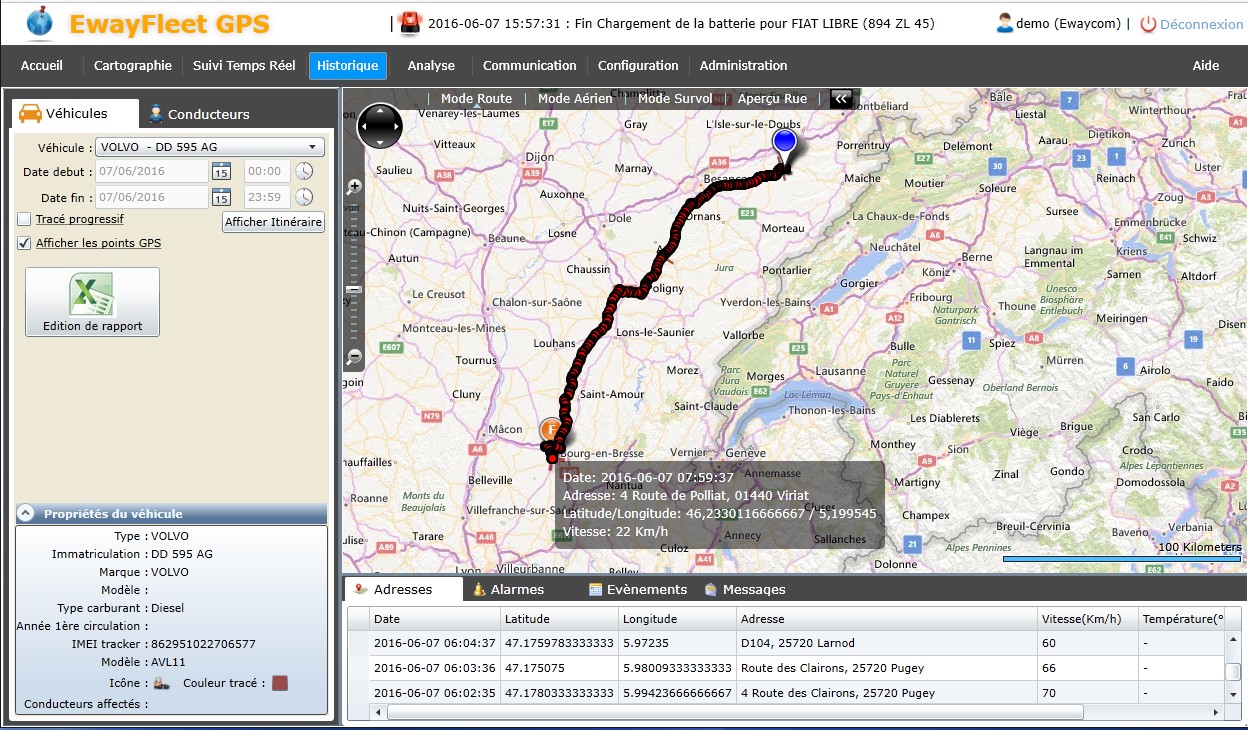The height and width of the screenshot is (730, 1248).
Task: Click the map pan compass control
Action: pyautogui.click(x=380, y=127)
